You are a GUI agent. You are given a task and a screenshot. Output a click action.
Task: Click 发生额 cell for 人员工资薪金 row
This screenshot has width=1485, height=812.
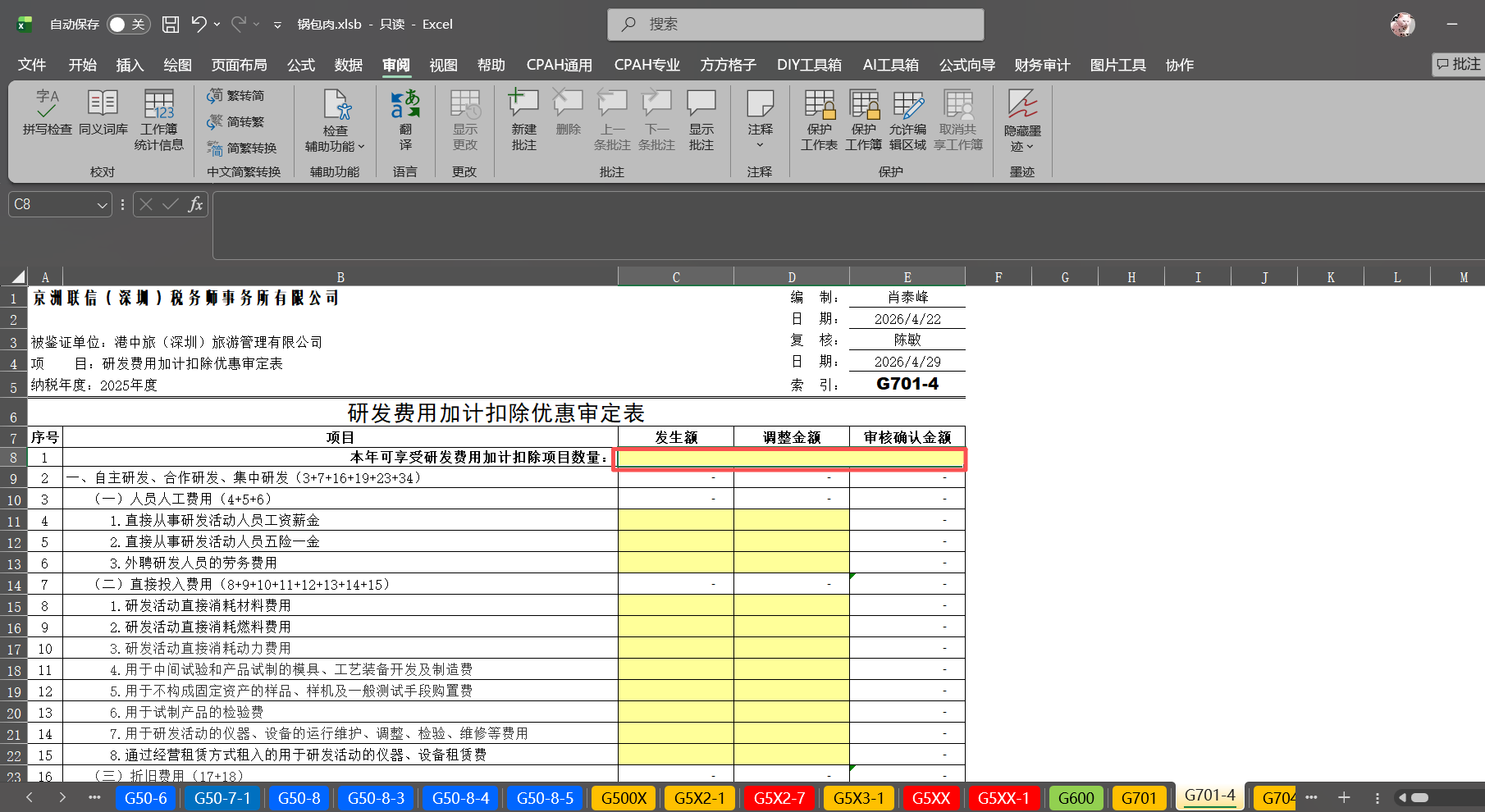coord(676,520)
